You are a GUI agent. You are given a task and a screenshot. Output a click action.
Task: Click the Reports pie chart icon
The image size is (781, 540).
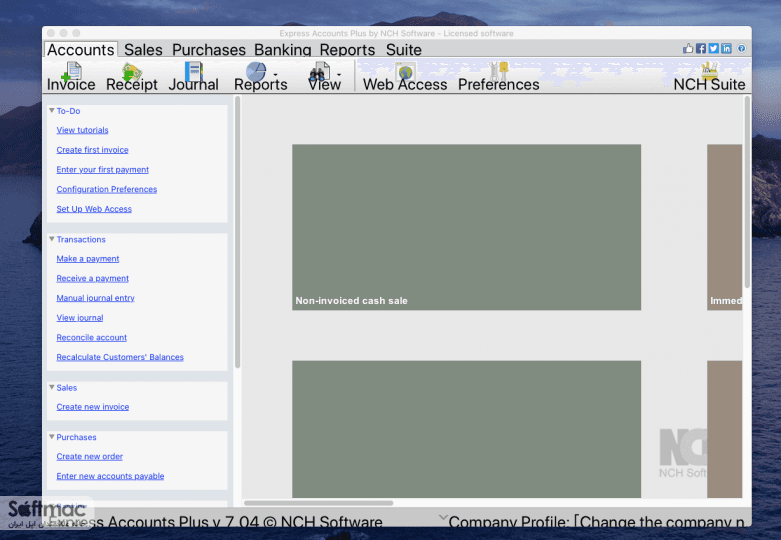(x=256, y=71)
